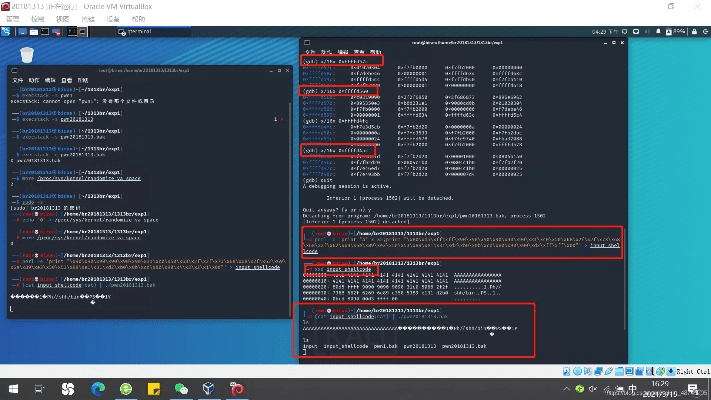Select the Trash icon on the Kali desktop
The height and width of the screenshot is (400, 711).
28,55
